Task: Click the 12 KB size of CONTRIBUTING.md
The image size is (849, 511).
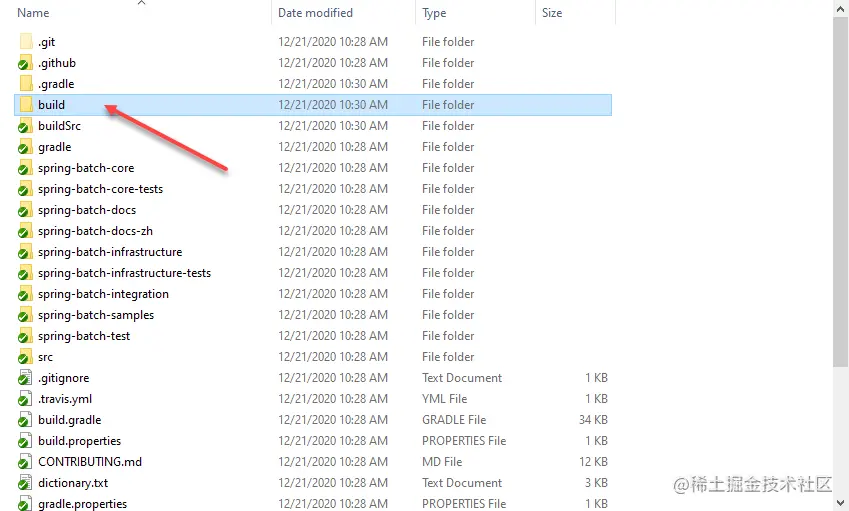Action: coord(593,462)
